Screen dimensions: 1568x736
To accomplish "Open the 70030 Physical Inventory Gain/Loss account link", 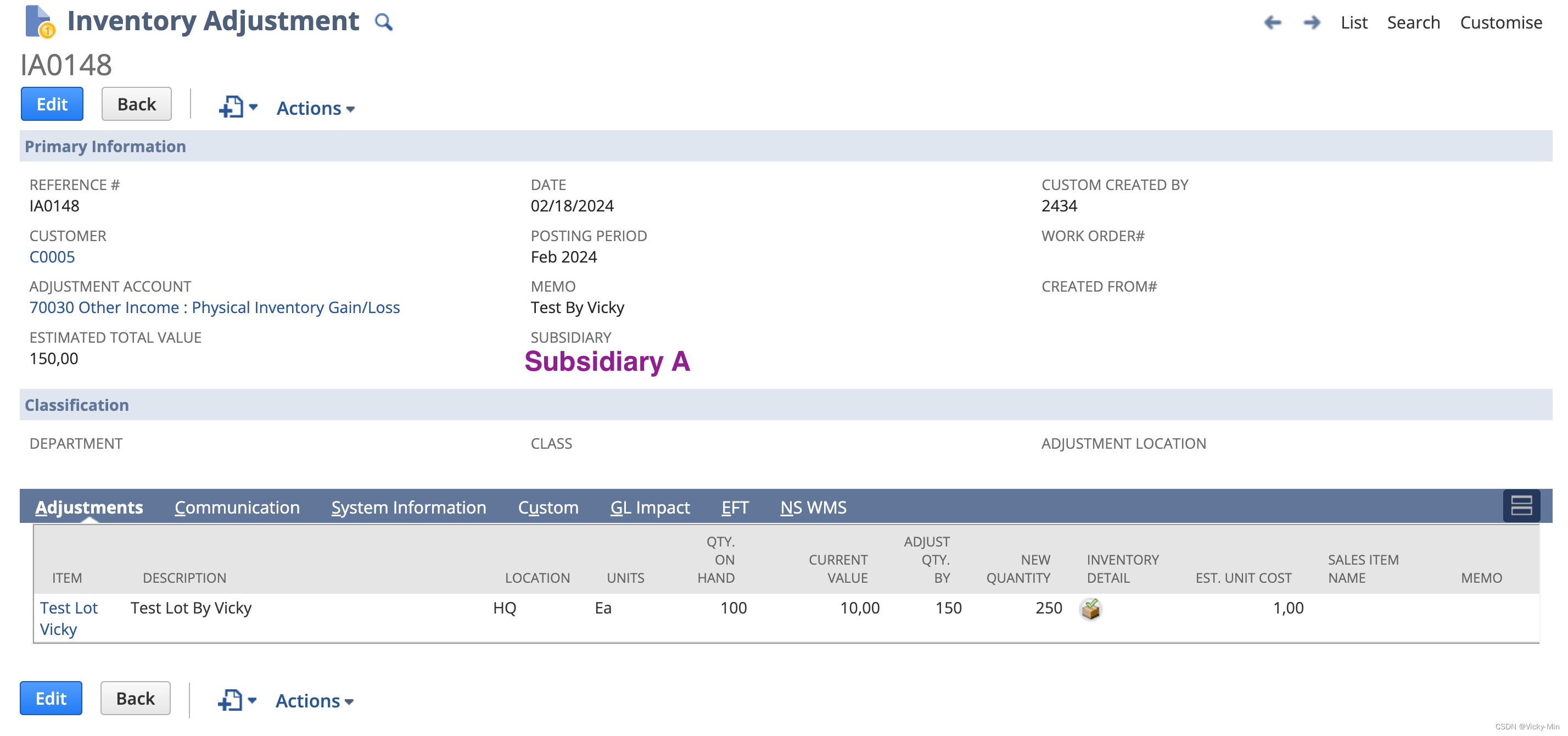I will (214, 308).
